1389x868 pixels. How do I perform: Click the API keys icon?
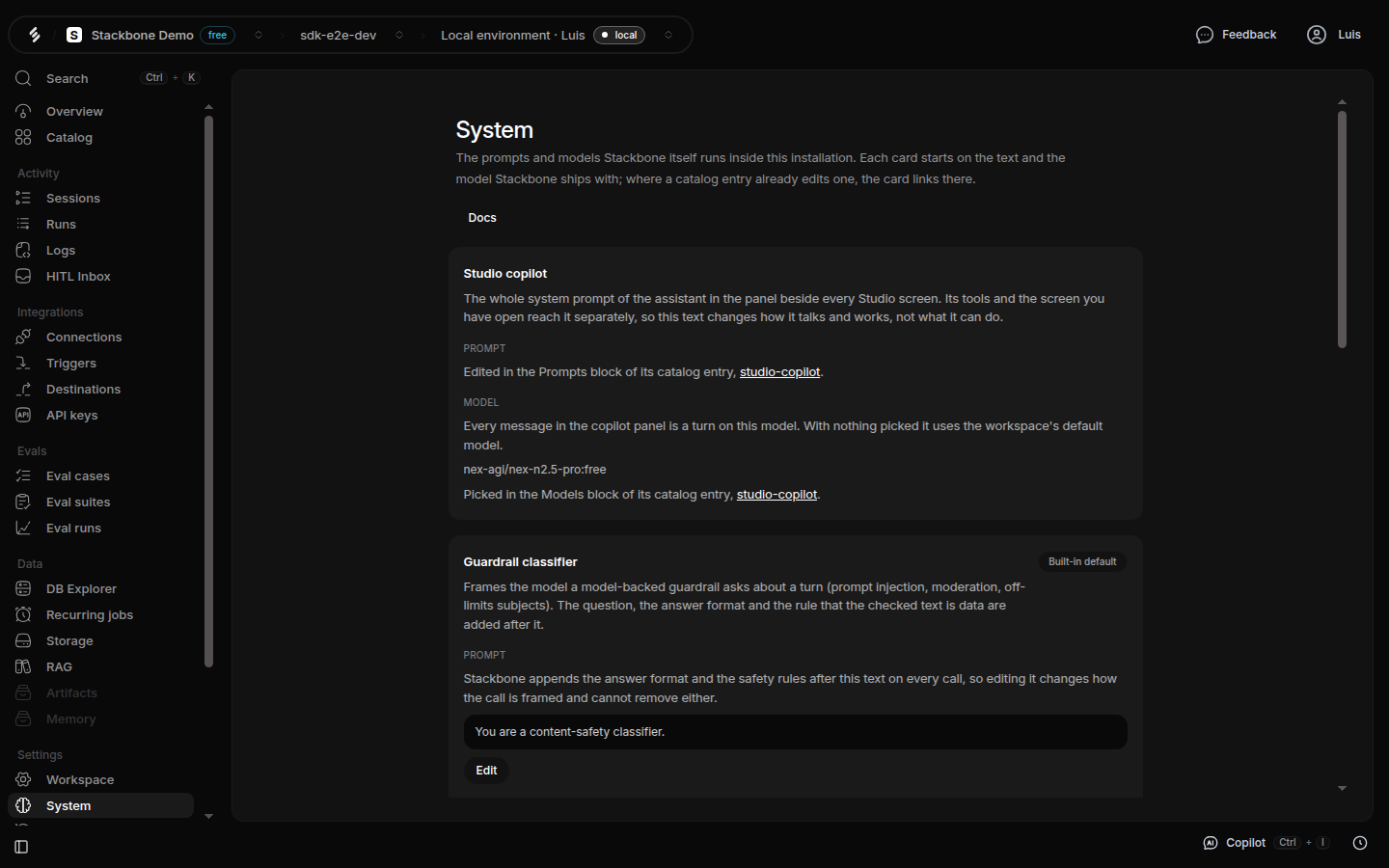23,415
